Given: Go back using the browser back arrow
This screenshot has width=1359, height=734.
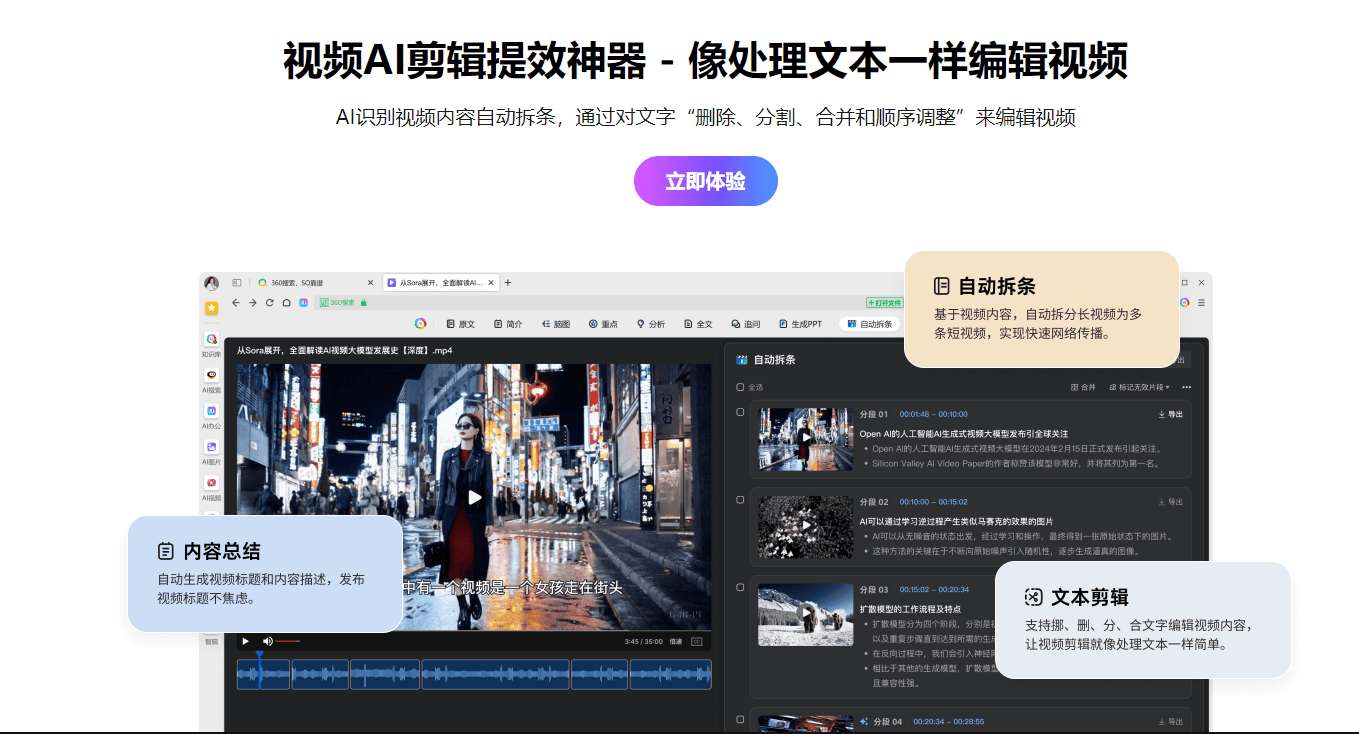Looking at the screenshot, I should (236, 302).
